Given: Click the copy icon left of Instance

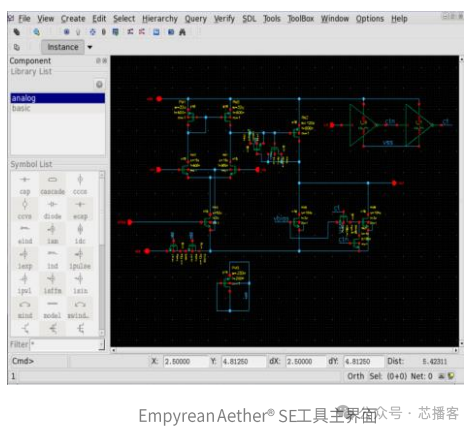Looking at the screenshot, I should (17, 47).
